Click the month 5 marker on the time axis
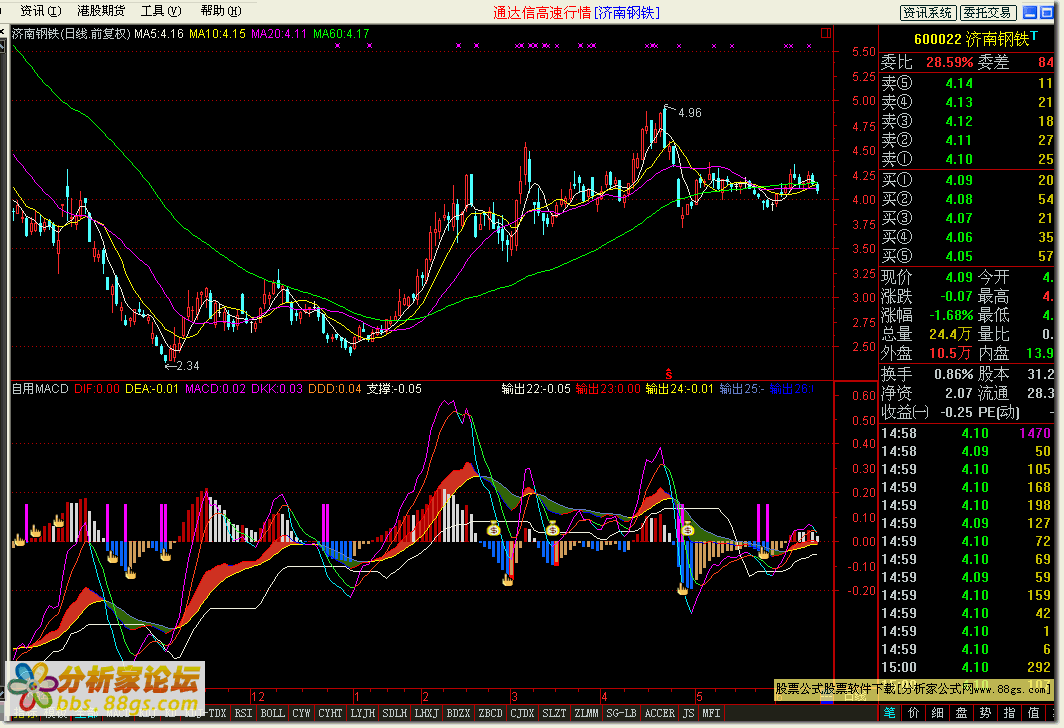This screenshot has width=1064, height=728. pos(699,697)
